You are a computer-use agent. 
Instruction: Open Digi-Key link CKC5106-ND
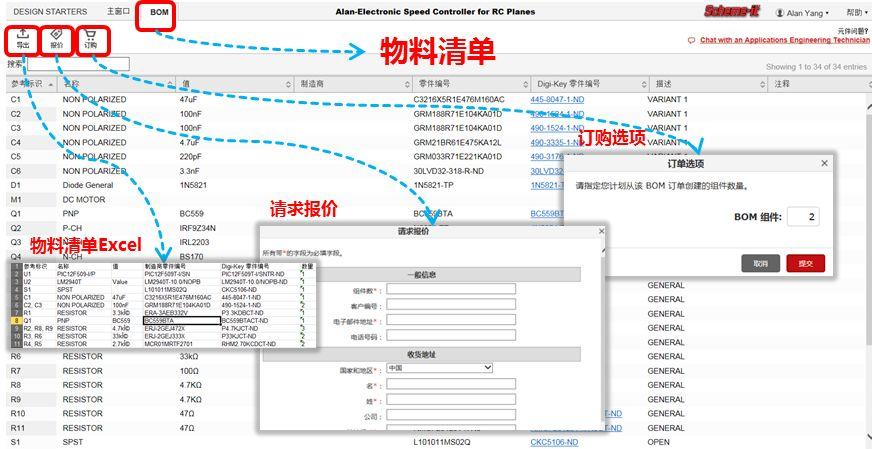click(x=554, y=442)
